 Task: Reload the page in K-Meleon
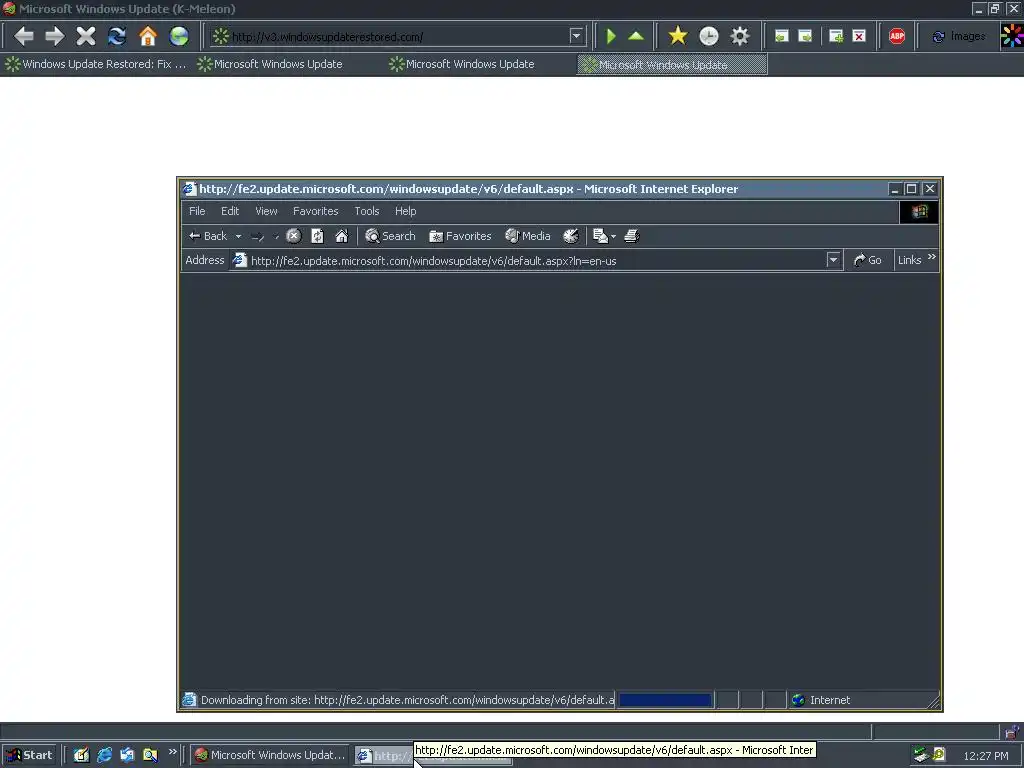pos(117,36)
